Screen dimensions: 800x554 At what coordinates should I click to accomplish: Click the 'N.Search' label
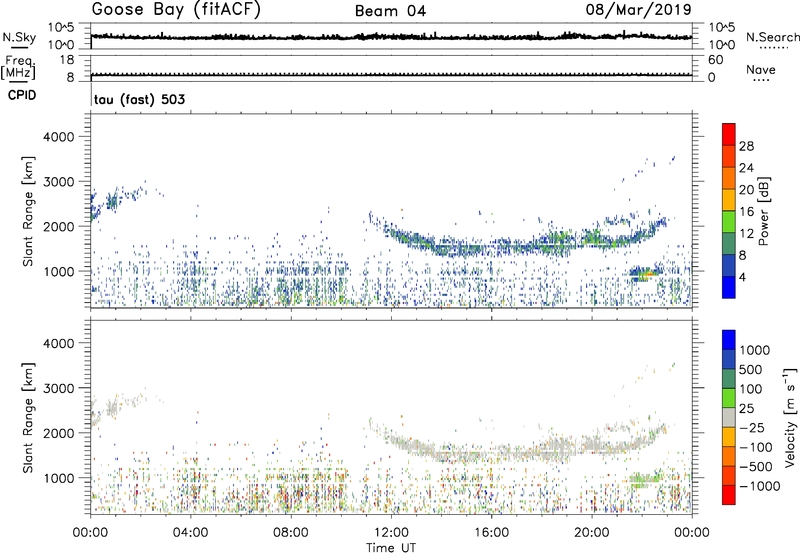[772, 37]
